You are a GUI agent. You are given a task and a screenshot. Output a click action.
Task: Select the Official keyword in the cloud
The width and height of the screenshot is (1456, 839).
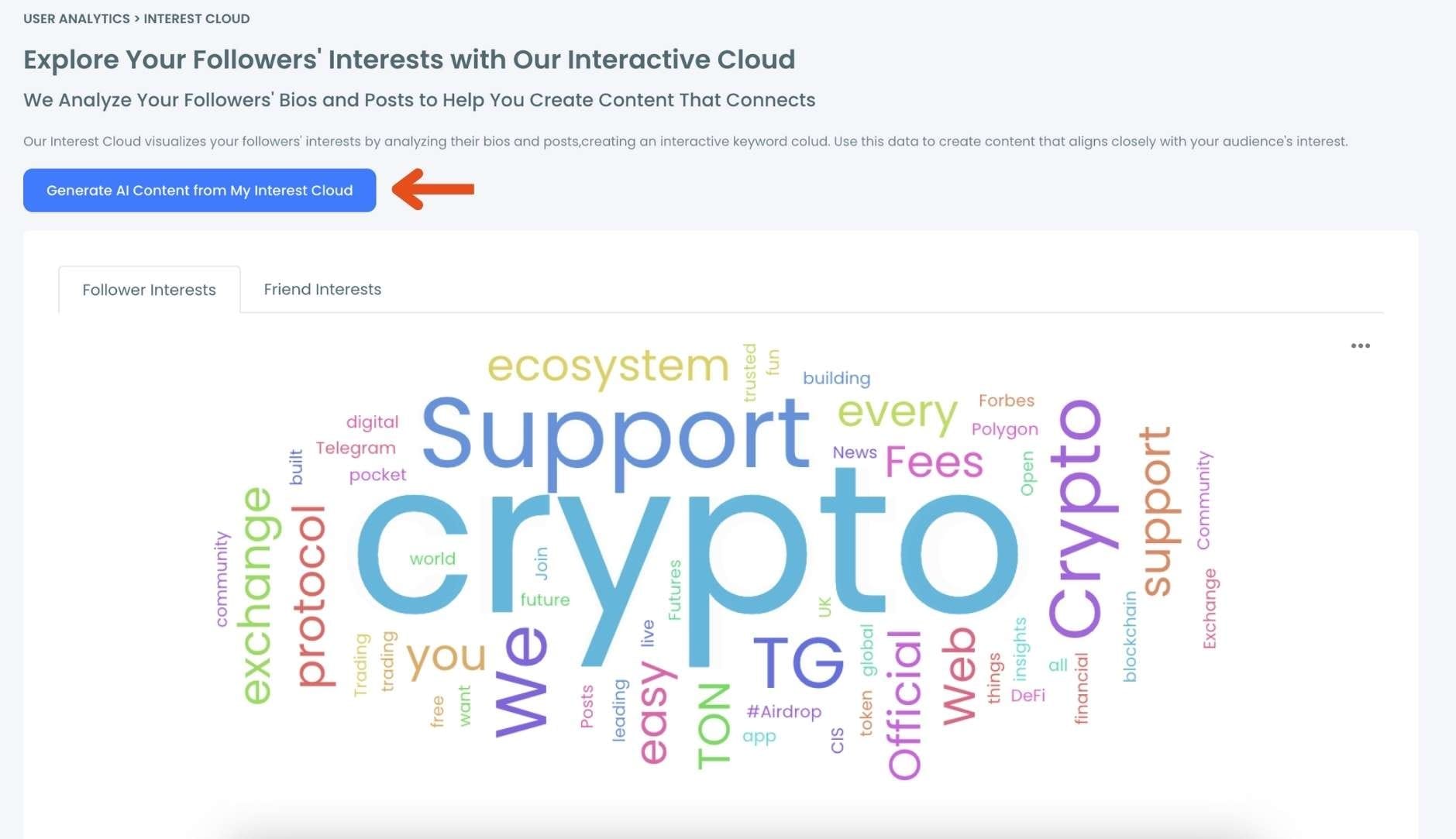pyautogui.click(x=904, y=705)
